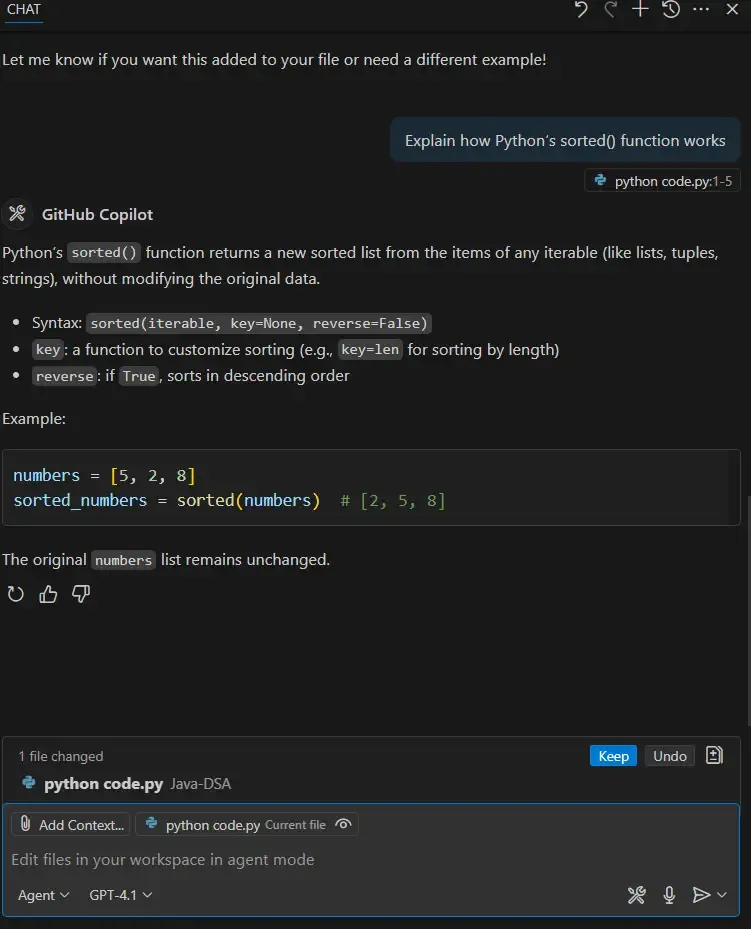751x929 pixels.
Task: Retry the Copilot response
Action: tap(15, 594)
